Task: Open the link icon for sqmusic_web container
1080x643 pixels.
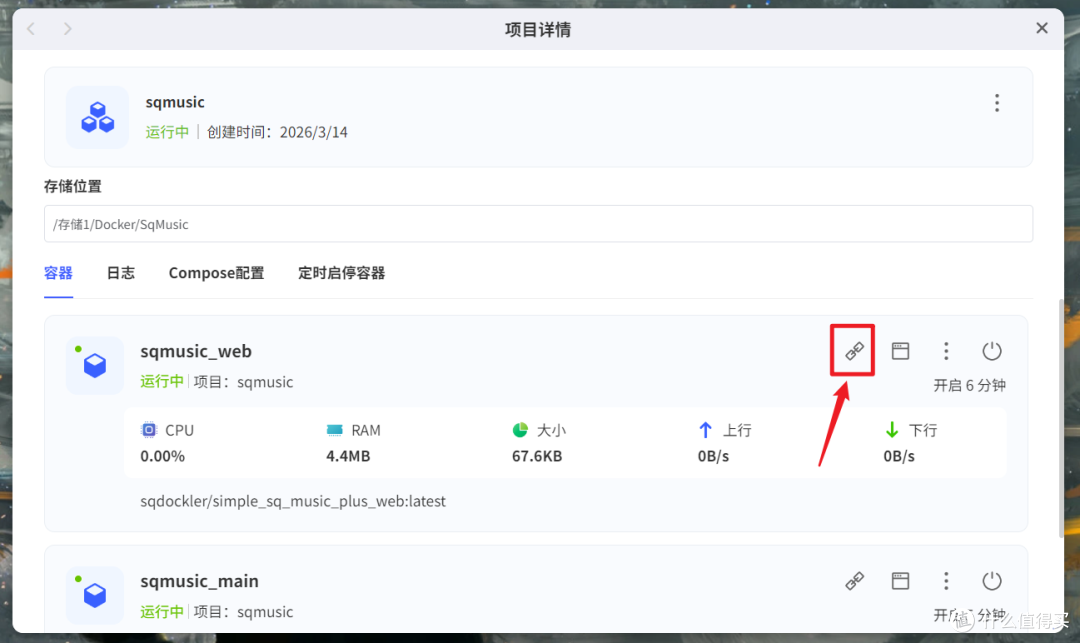Action: tap(854, 351)
